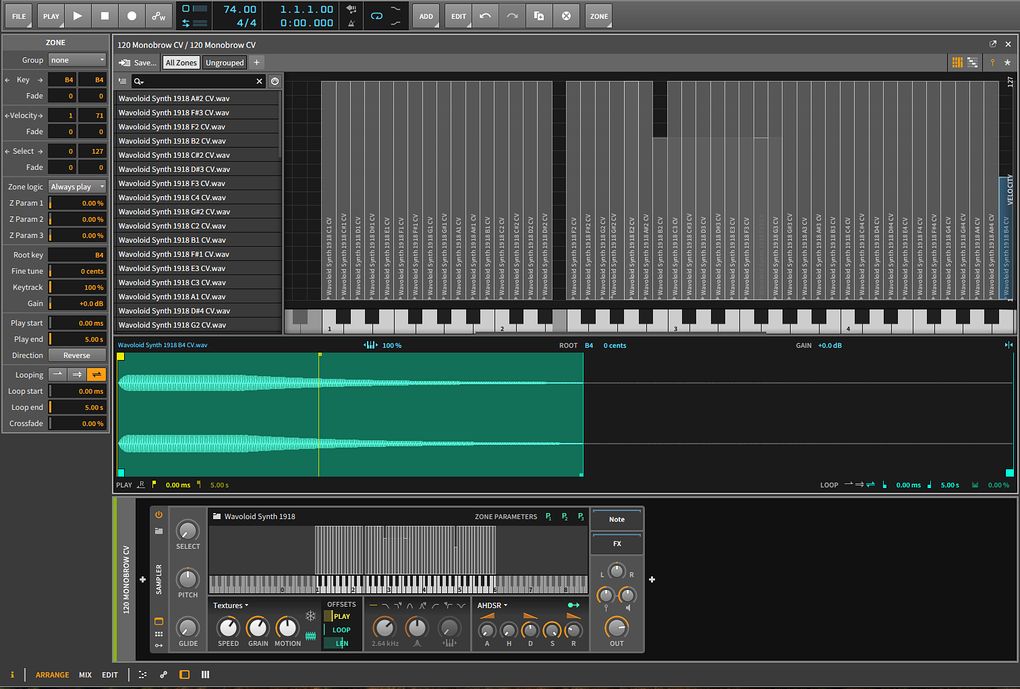Save the multisample with Save... button

pyautogui.click(x=137, y=62)
